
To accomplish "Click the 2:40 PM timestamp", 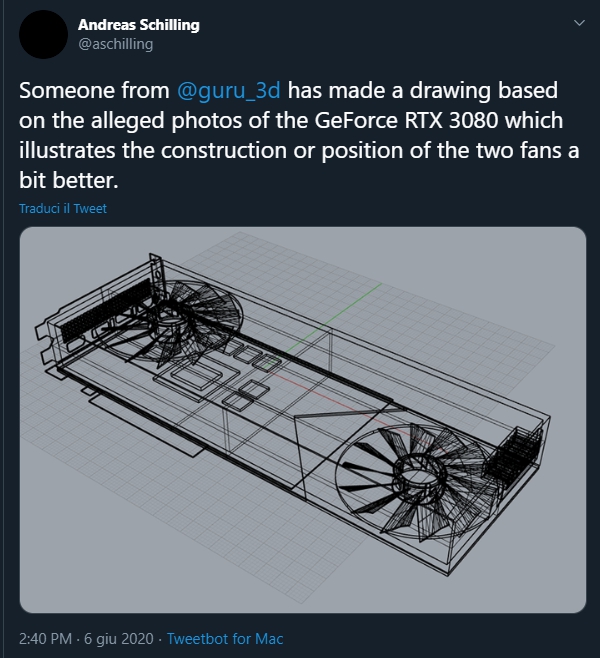I will [45, 639].
